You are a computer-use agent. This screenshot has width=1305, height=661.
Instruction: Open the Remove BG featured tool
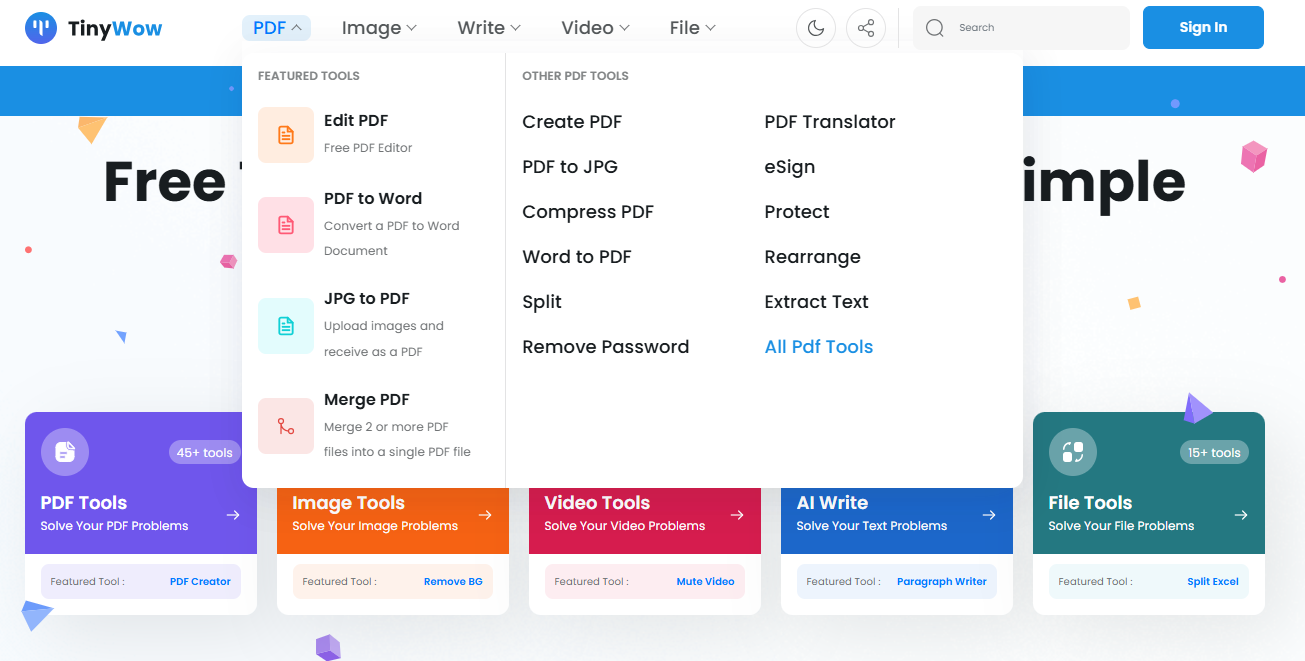(453, 581)
